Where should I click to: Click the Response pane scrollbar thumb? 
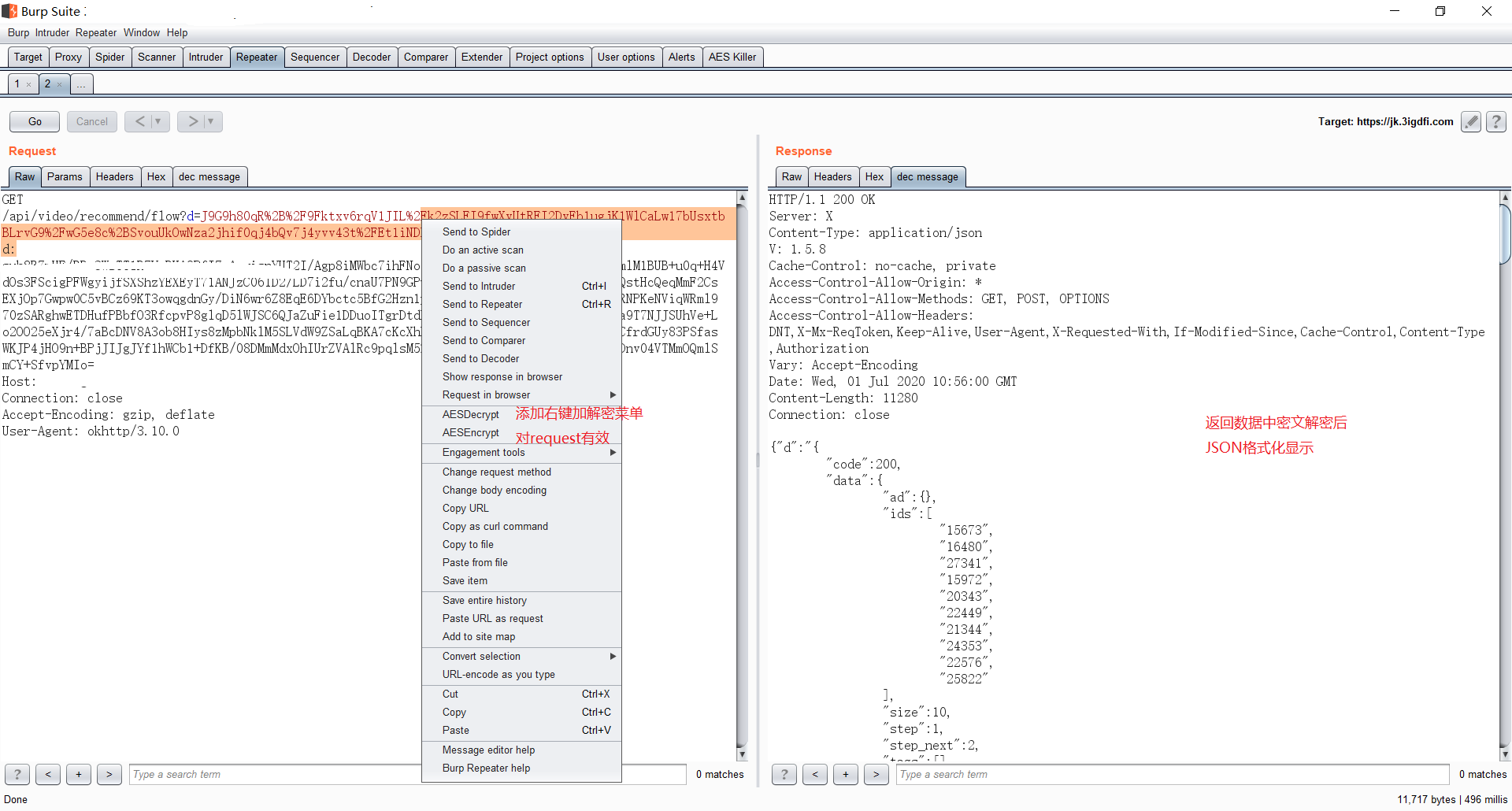pos(1506,233)
